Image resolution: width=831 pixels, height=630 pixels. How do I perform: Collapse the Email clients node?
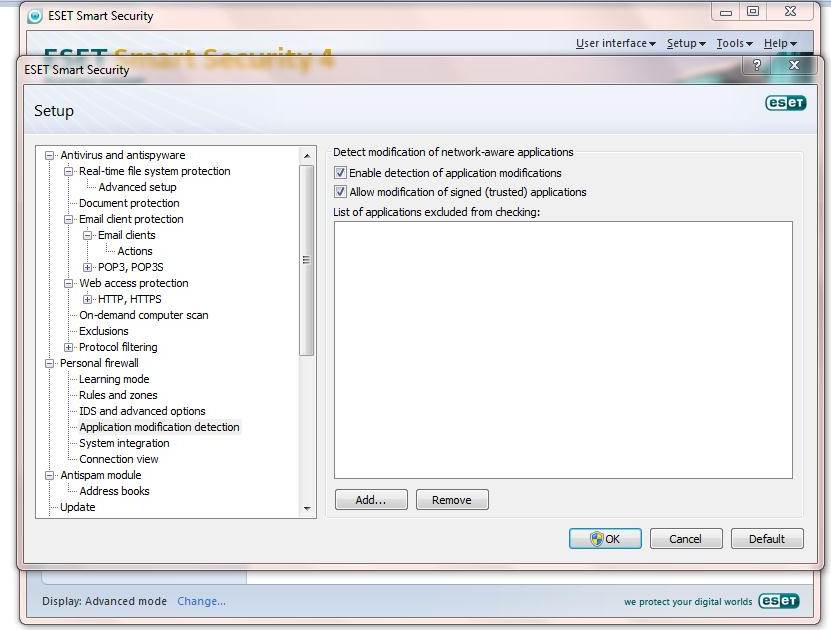(87, 235)
